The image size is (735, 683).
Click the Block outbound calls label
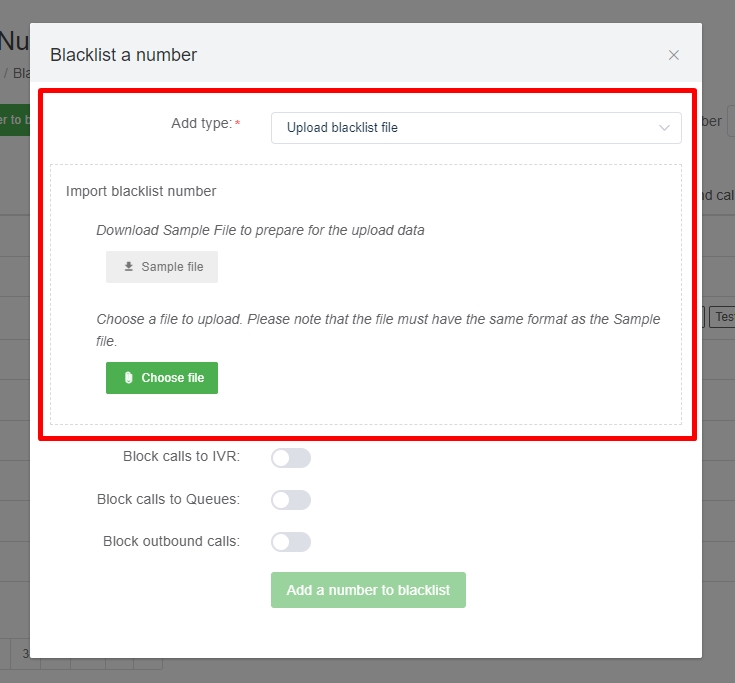(171, 541)
